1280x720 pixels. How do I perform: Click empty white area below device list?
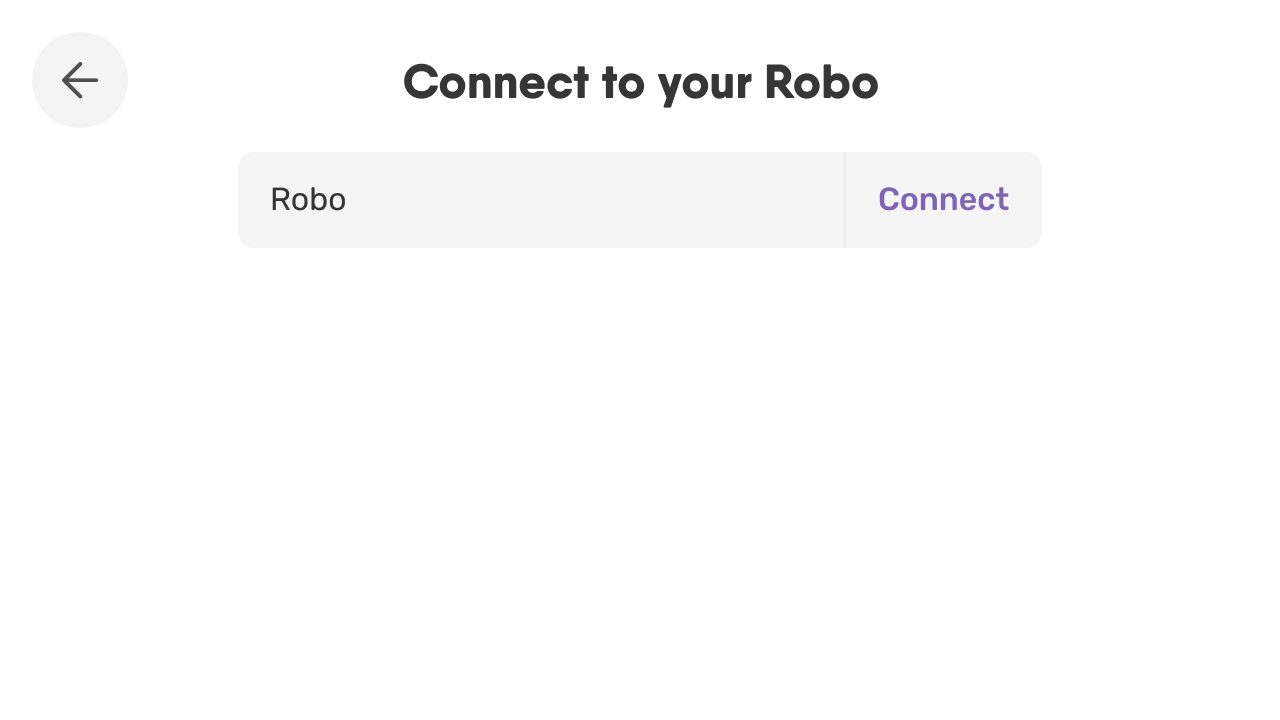pos(640,480)
